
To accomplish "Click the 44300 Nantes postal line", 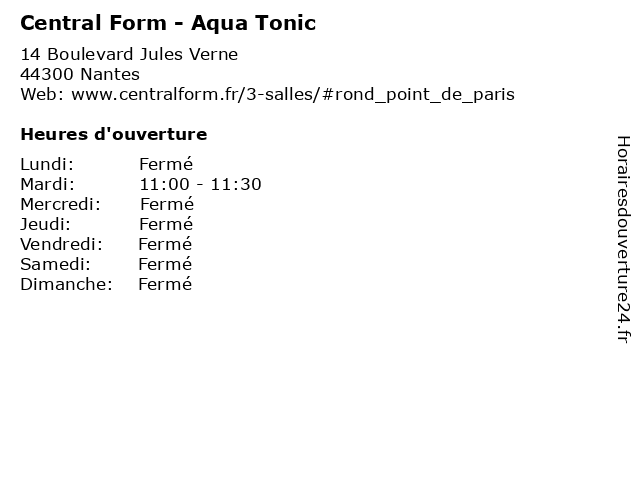I will coord(80,74).
